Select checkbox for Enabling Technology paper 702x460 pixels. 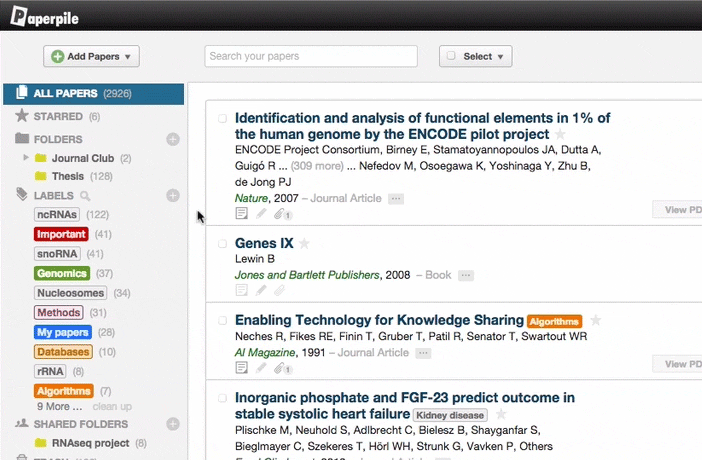223,321
